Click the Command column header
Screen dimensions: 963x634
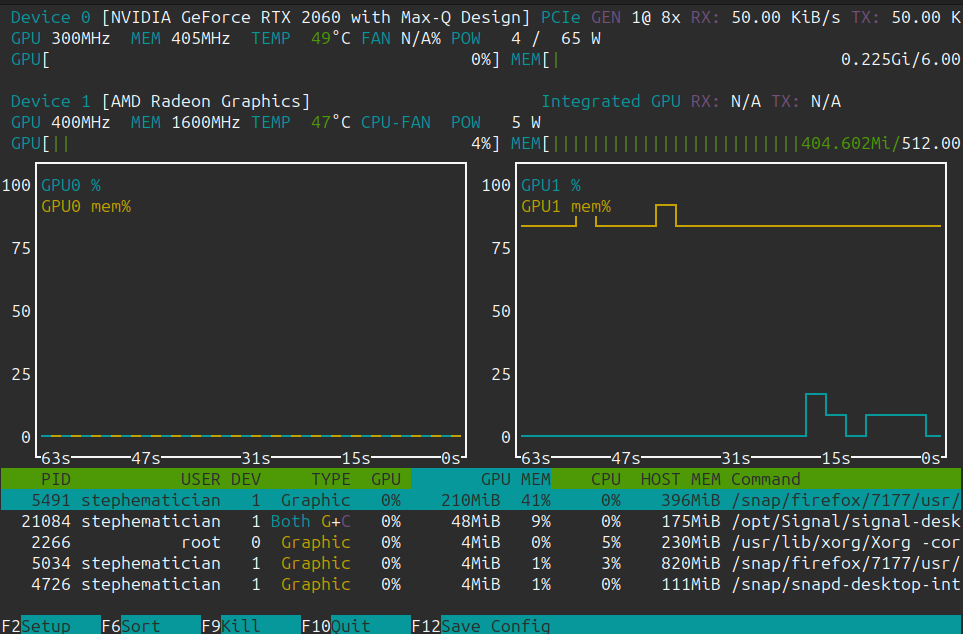tap(765, 479)
